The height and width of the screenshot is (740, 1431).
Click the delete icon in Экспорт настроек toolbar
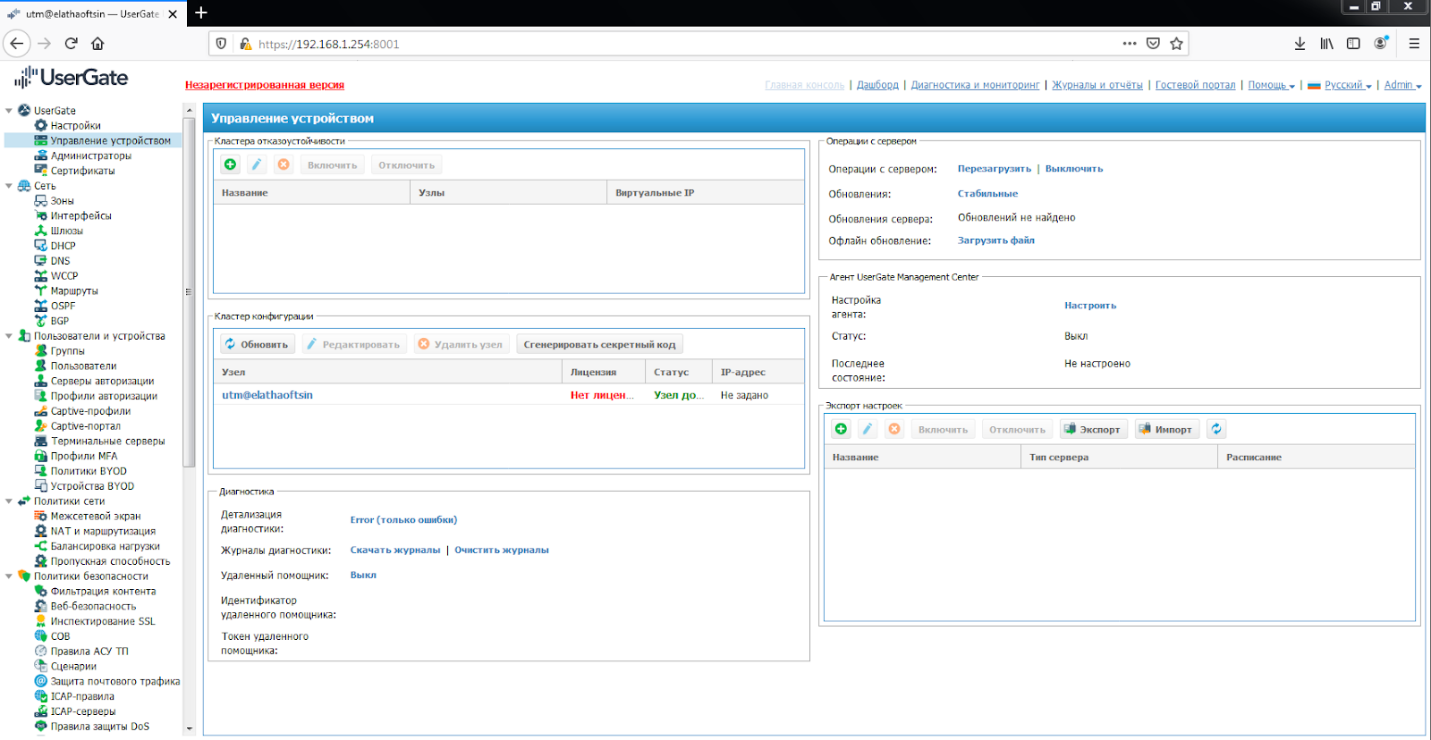(894, 429)
